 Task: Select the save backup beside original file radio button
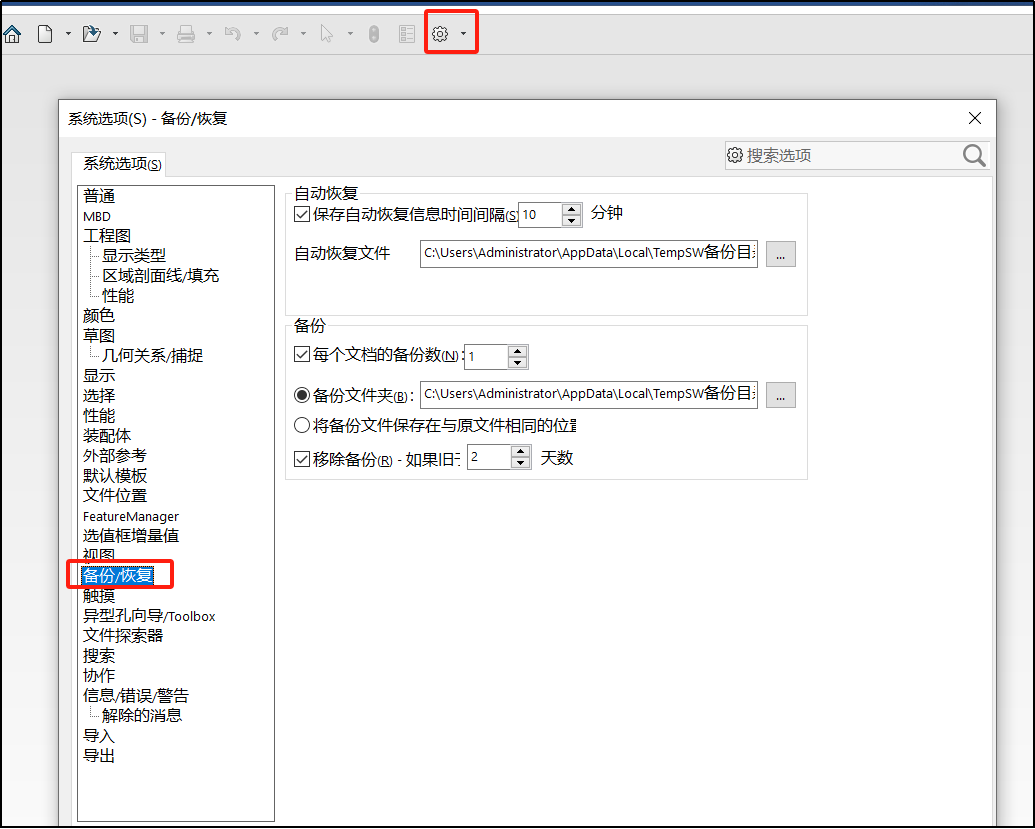coord(302,425)
